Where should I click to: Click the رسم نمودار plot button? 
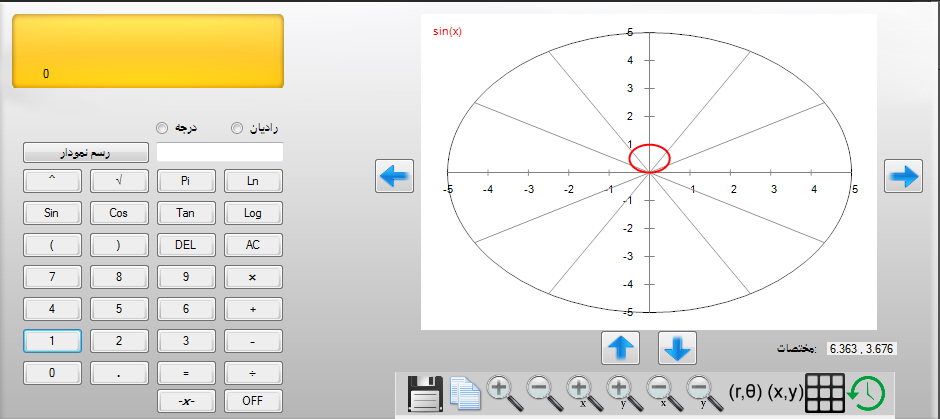(x=86, y=152)
